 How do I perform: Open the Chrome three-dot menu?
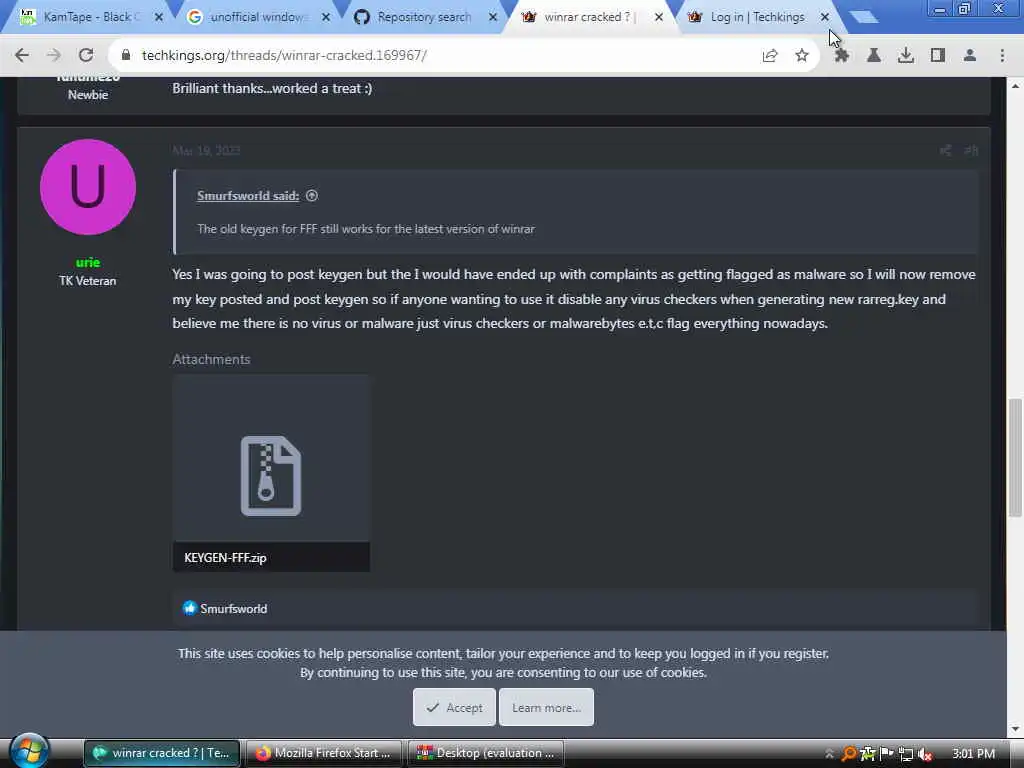click(1002, 56)
